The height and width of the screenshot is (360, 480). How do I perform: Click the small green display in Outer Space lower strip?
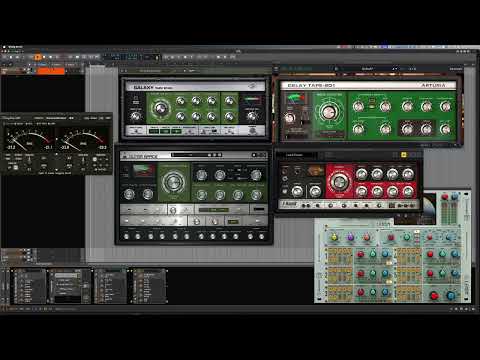[x=233, y=221]
